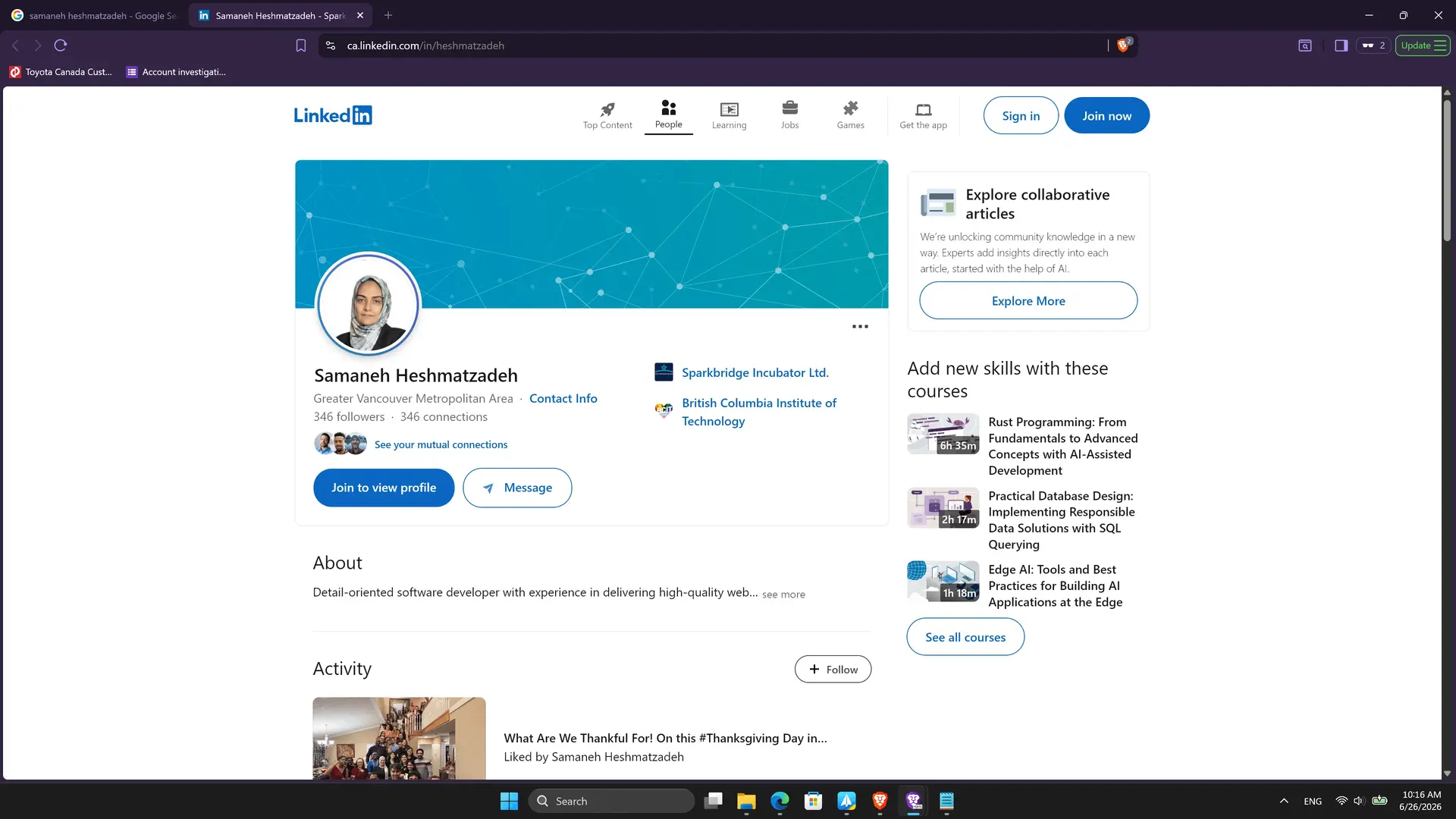Open the What Are We Thankful For post

(x=665, y=738)
